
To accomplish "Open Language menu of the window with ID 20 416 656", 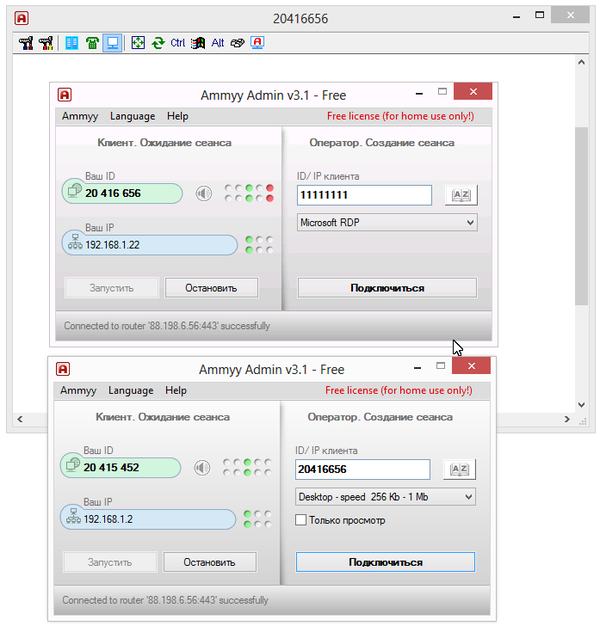I will (x=133, y=116).
